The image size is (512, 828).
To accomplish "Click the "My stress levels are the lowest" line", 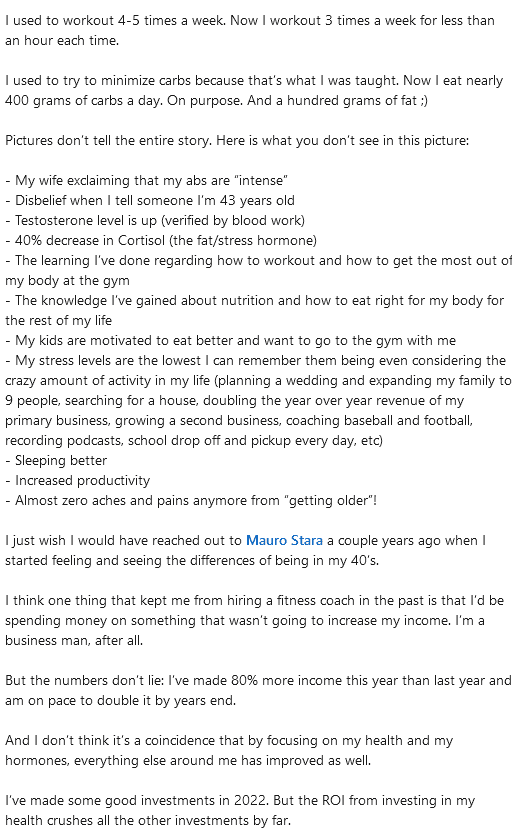I will 255,361.
